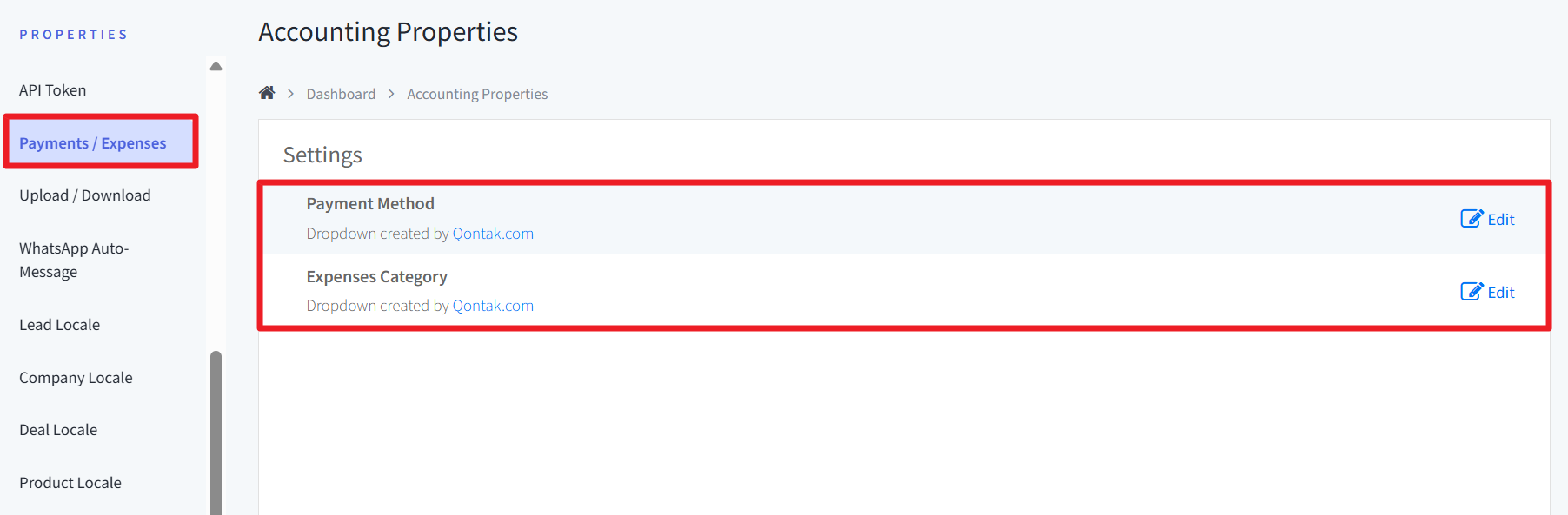This screenshot has height=515, width=1568.
Task: Click the Payment Method row title
Action: pyautogui.click(x=370, y=204)
